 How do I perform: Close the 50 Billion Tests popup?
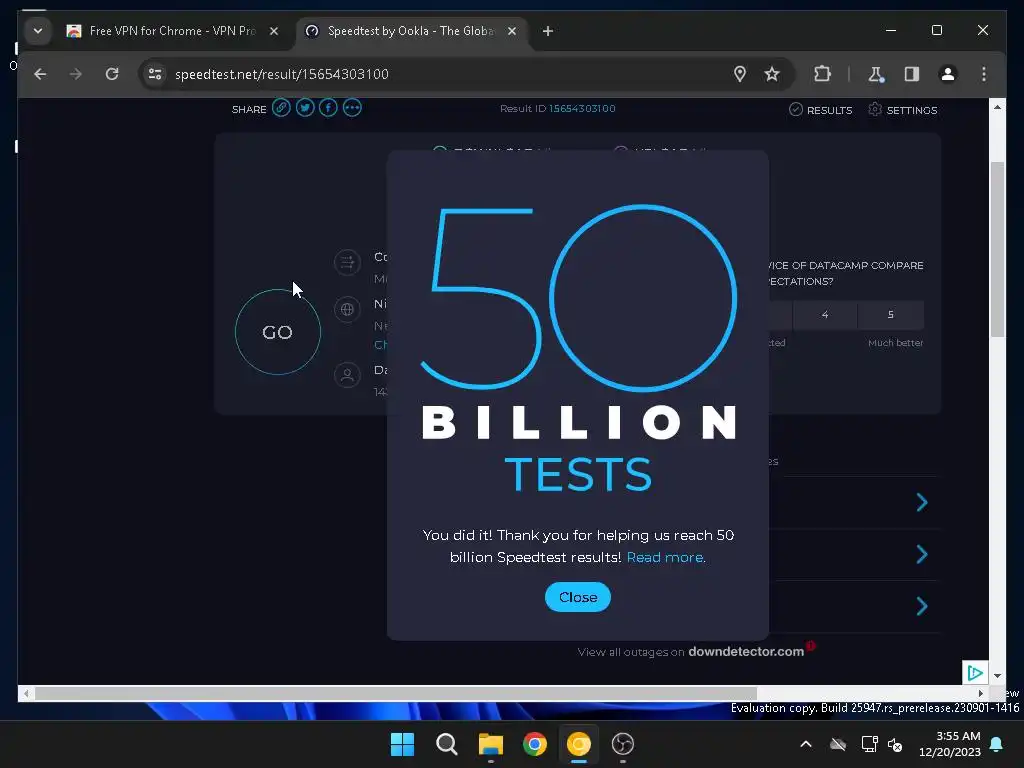pos(577,597)
